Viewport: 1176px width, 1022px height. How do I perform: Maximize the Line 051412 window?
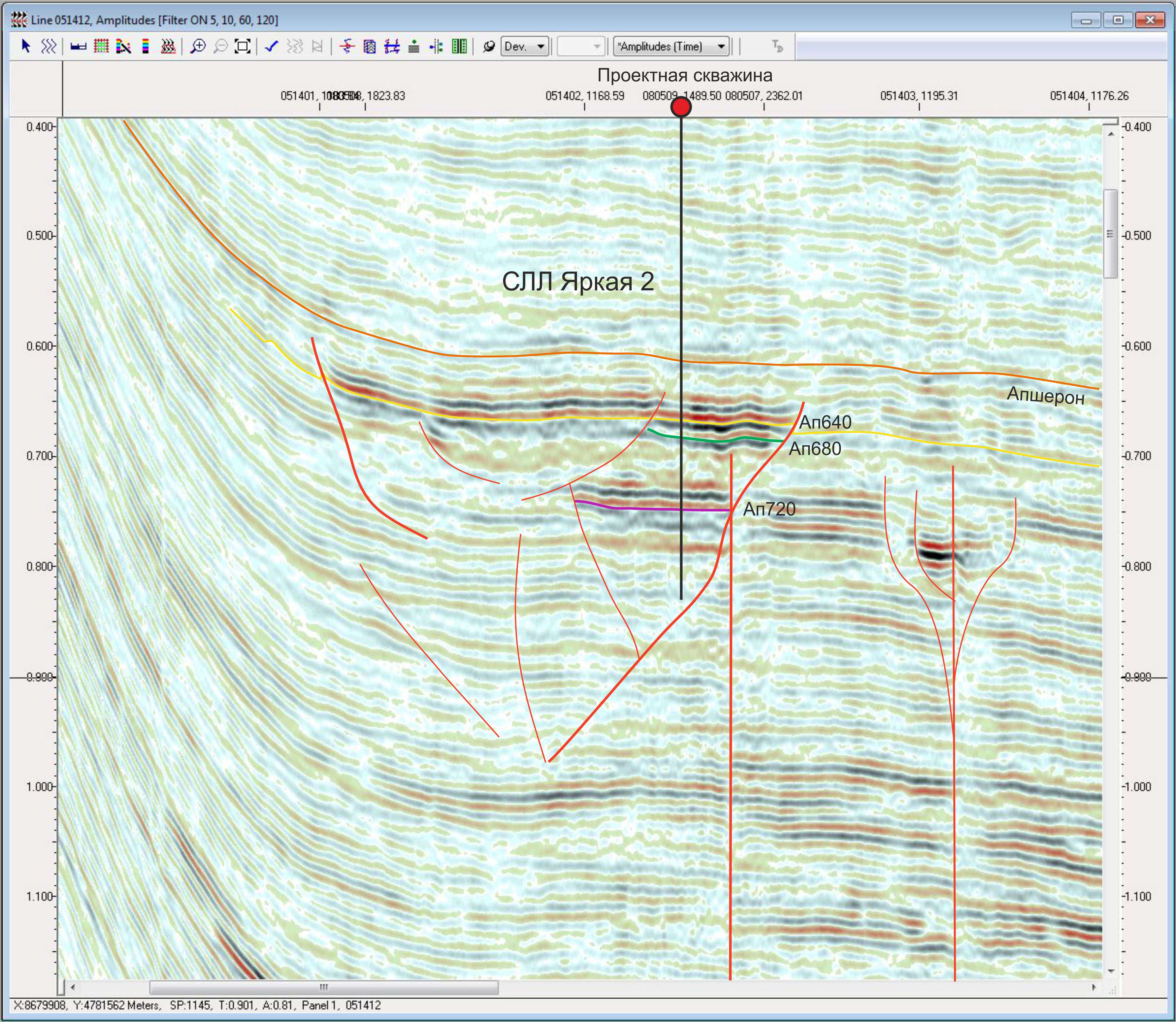[1118, 20]
